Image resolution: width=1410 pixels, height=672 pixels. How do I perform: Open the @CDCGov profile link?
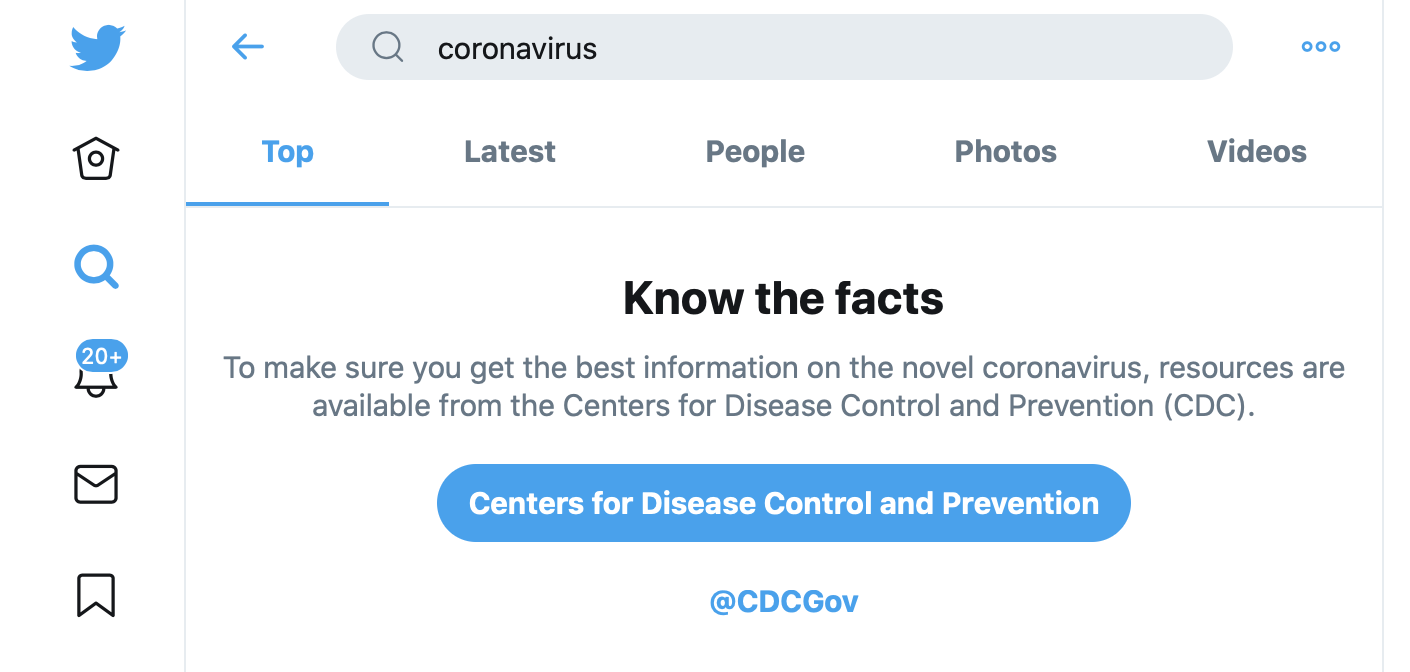784,602
